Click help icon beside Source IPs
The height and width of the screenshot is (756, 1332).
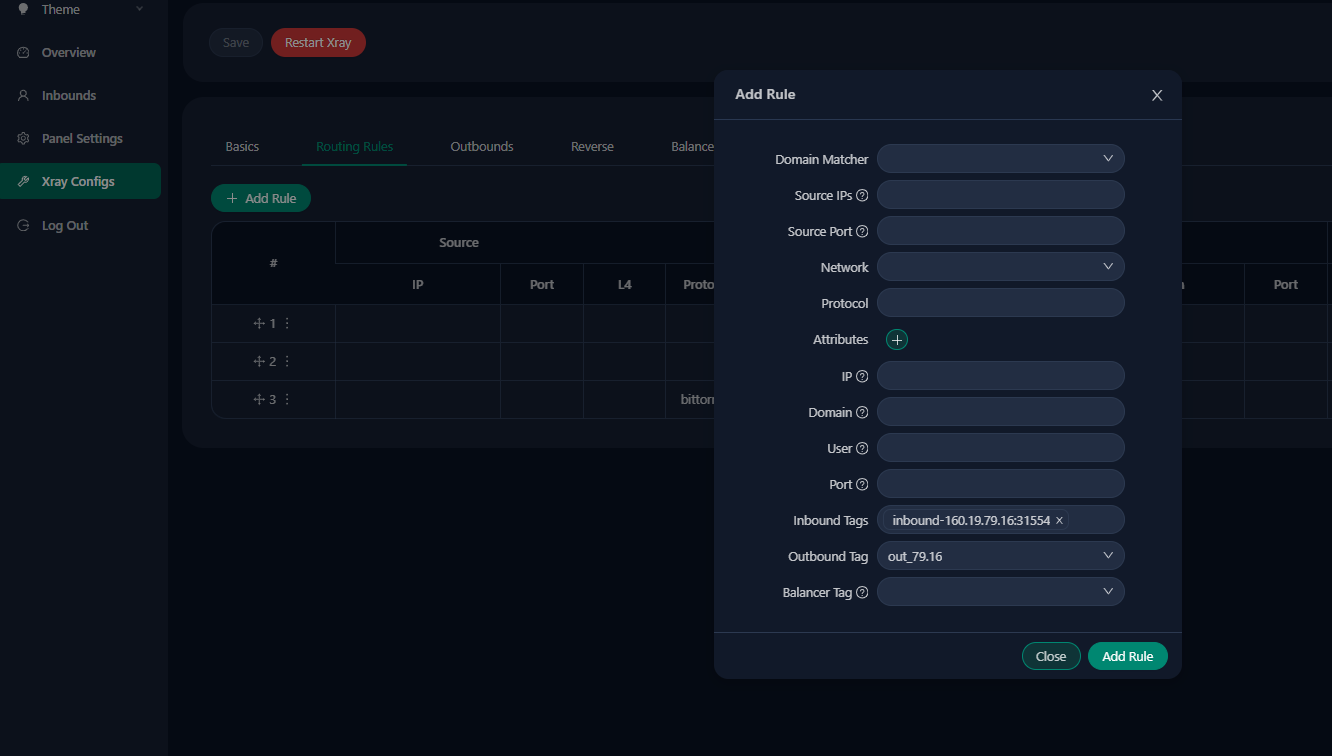click(862, 196)
